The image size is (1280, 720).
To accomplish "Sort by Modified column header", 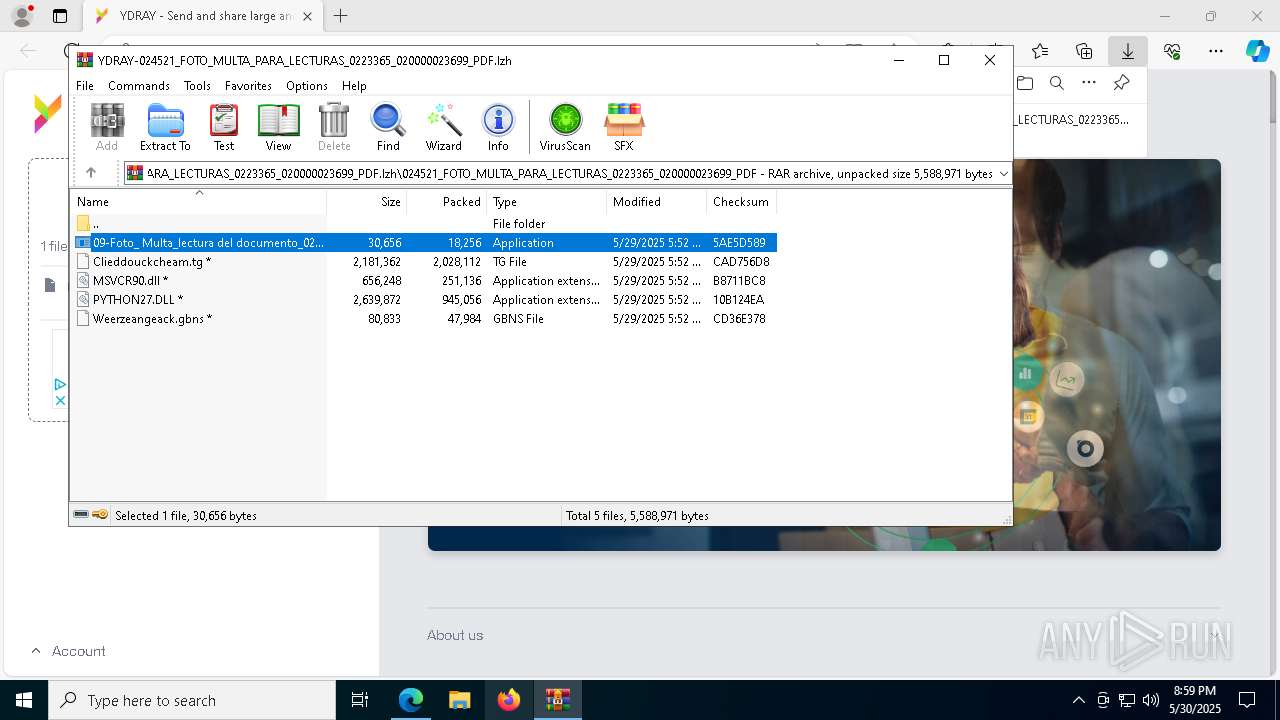I will [657, 201].
